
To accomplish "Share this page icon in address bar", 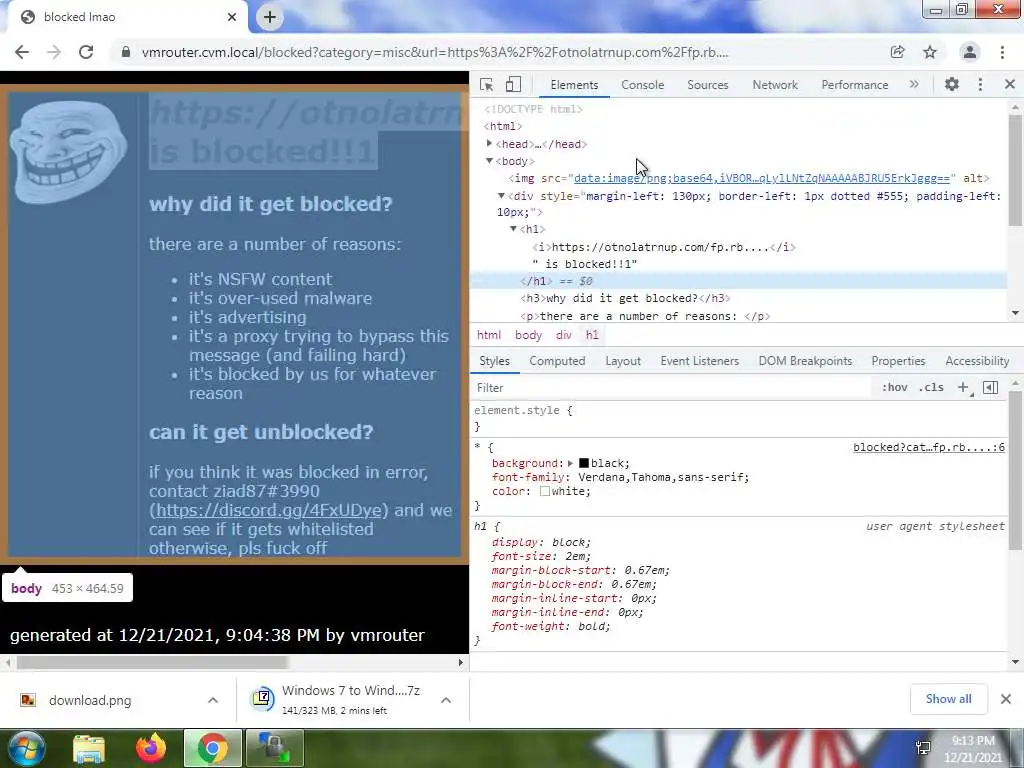I will tap(897, 52).
